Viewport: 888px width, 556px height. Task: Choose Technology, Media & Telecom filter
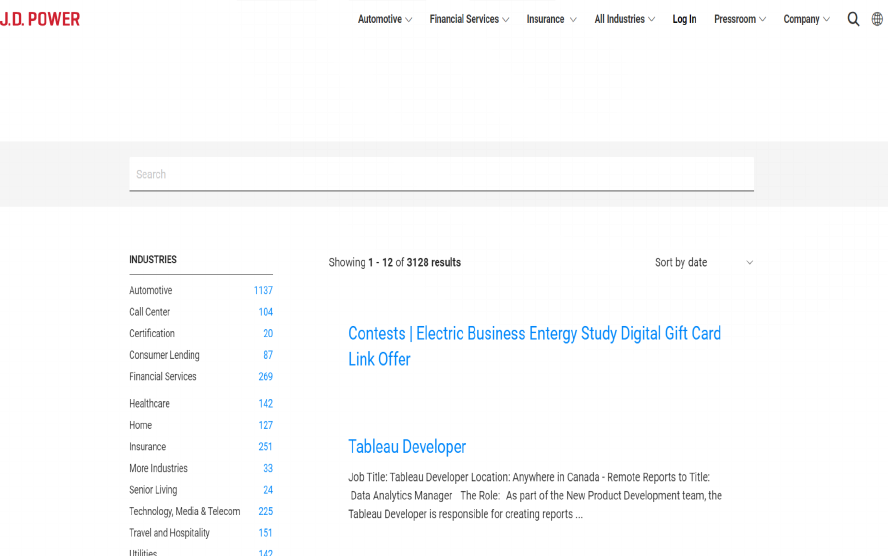[185, 512]
